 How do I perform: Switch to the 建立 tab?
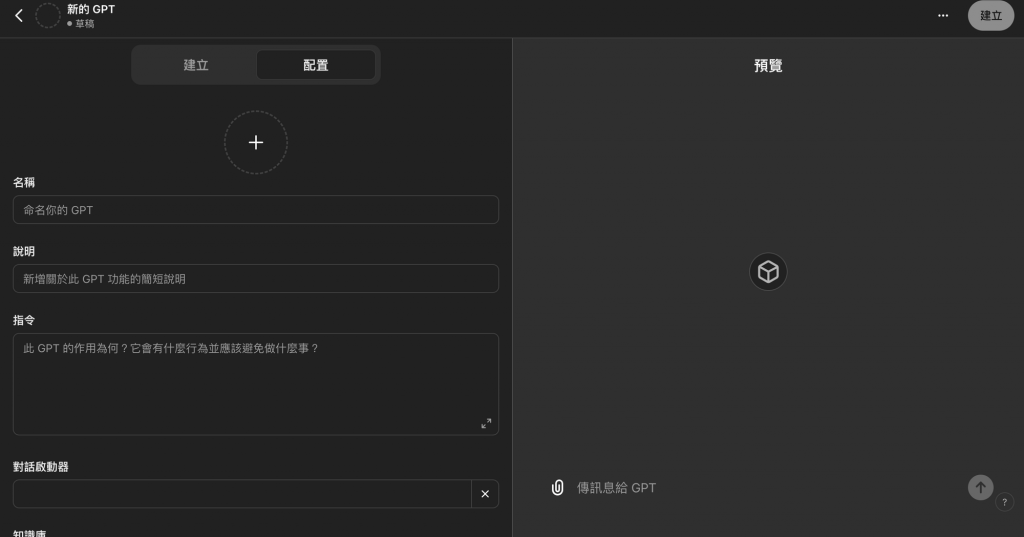[x=195, y=65]
